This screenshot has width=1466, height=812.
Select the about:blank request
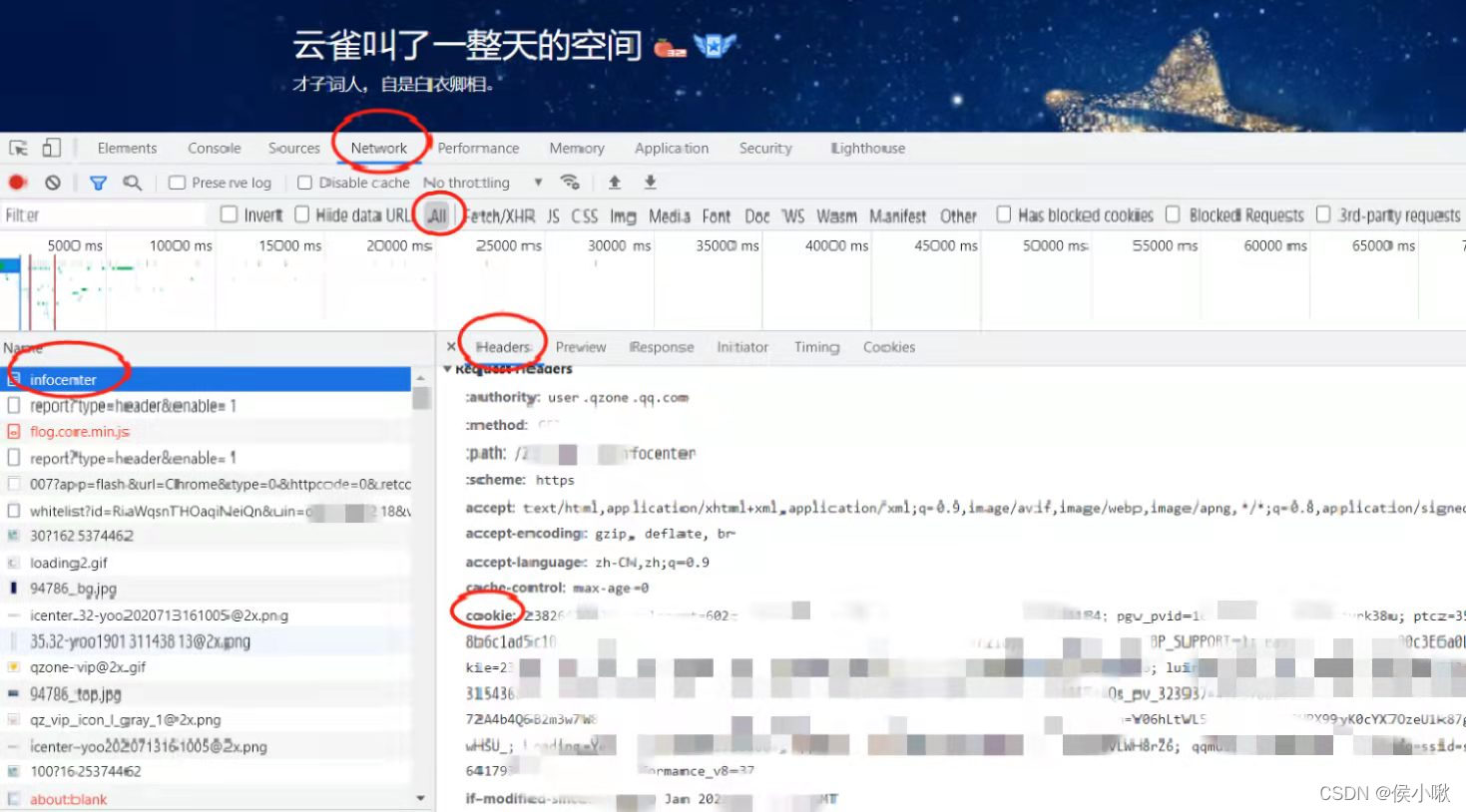pos(206,799)
